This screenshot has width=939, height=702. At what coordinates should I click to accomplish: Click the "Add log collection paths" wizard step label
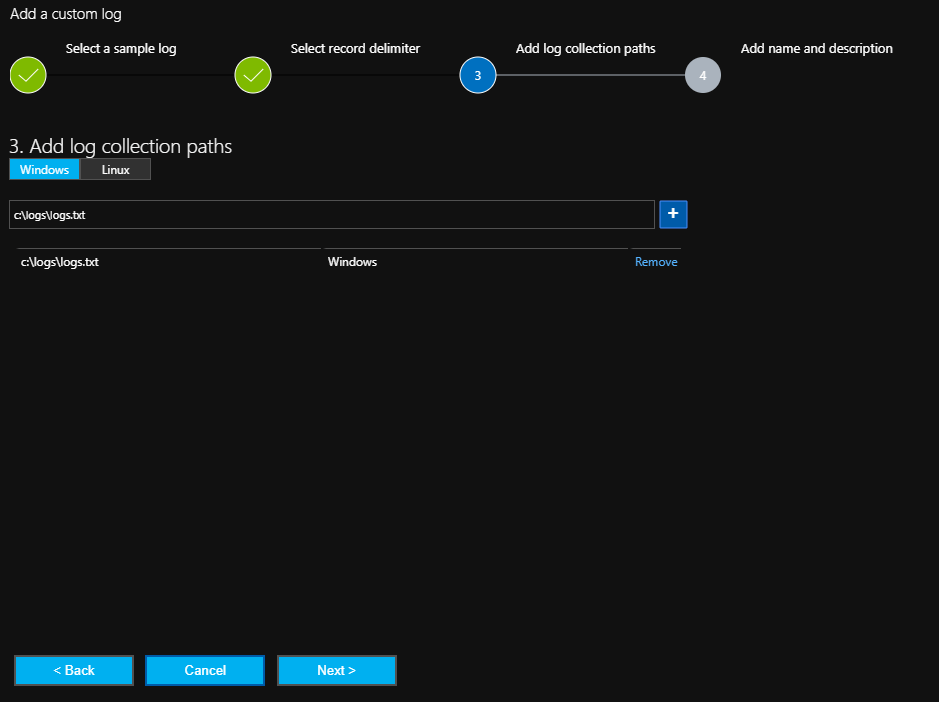[585, 48]
